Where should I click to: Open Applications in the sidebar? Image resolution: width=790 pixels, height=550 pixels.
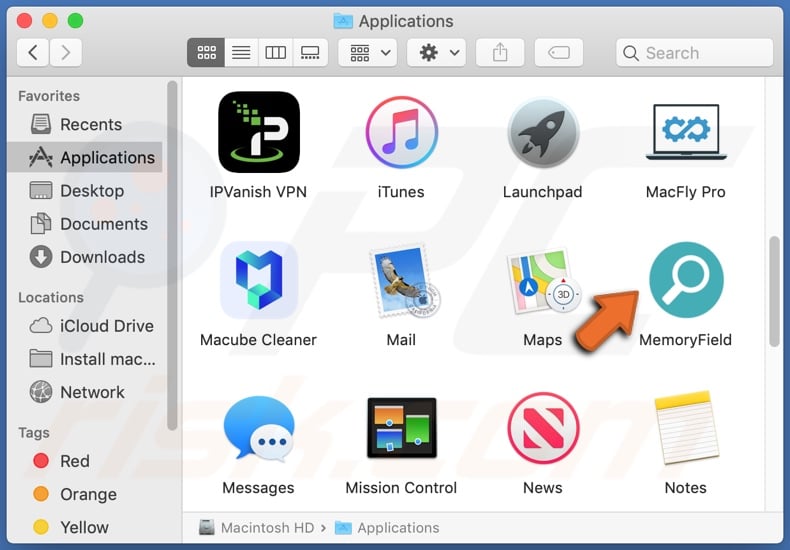85,158
